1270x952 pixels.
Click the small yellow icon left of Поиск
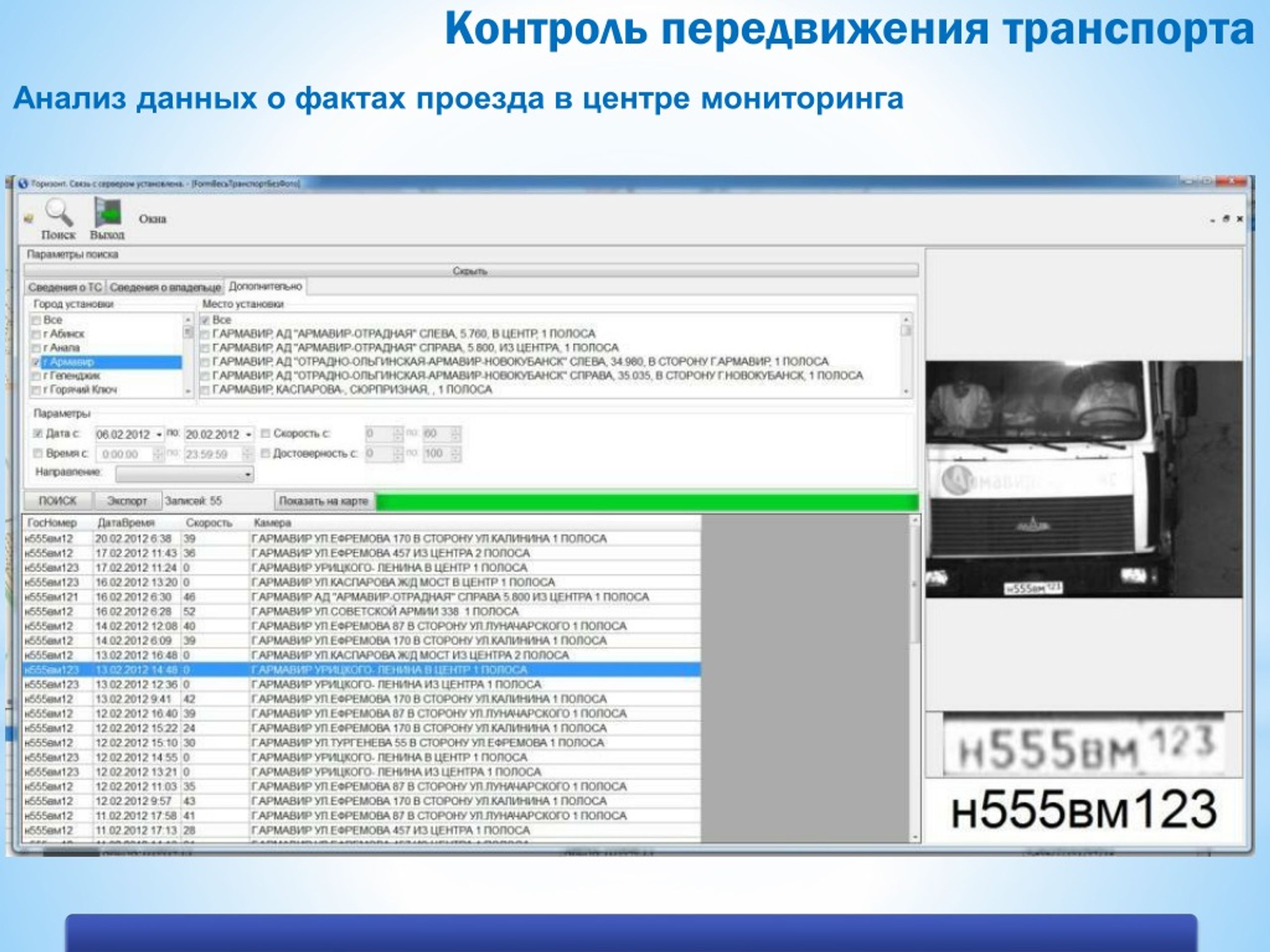click(x=28, y=219)
